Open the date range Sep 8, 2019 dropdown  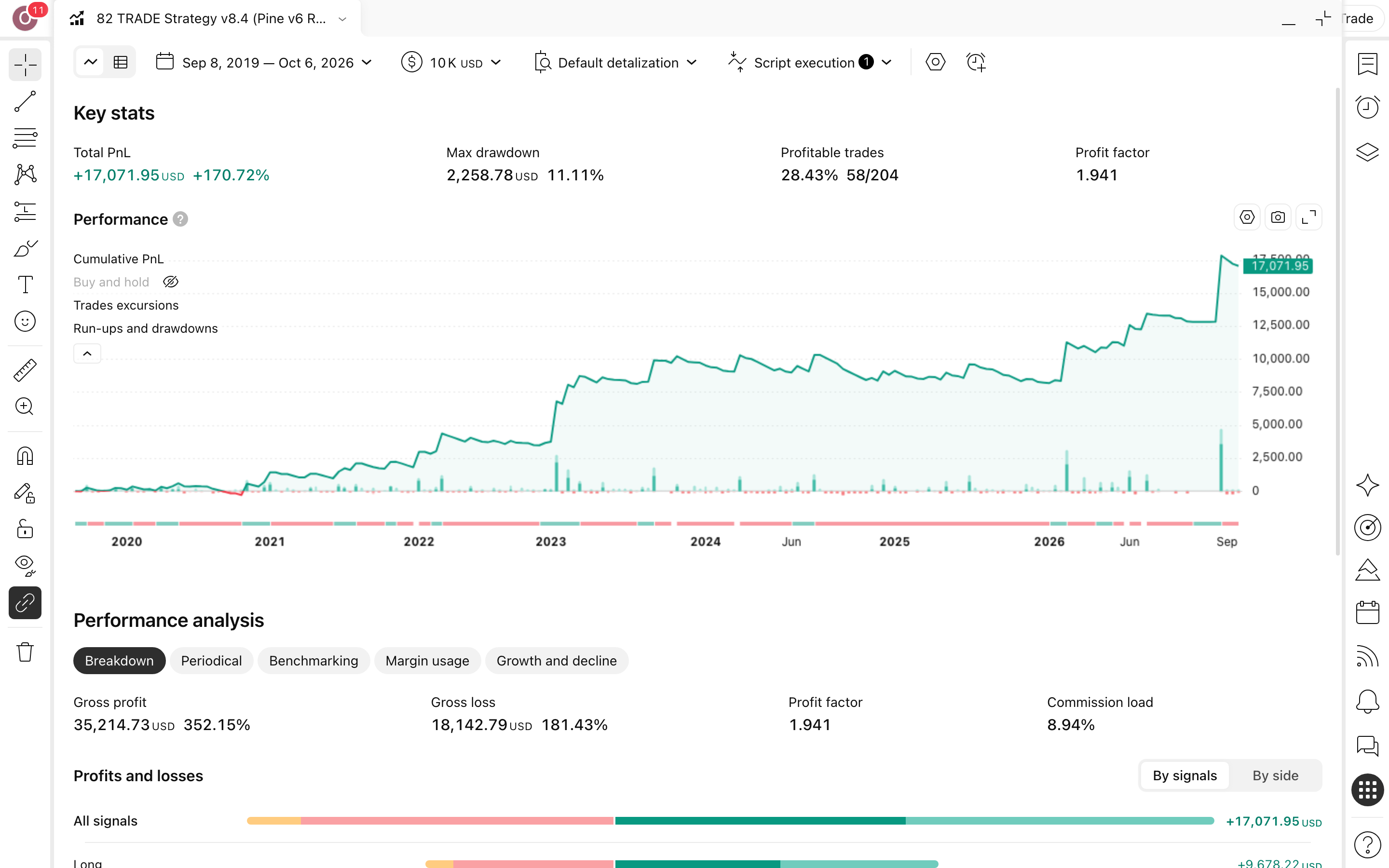(264, 62)
